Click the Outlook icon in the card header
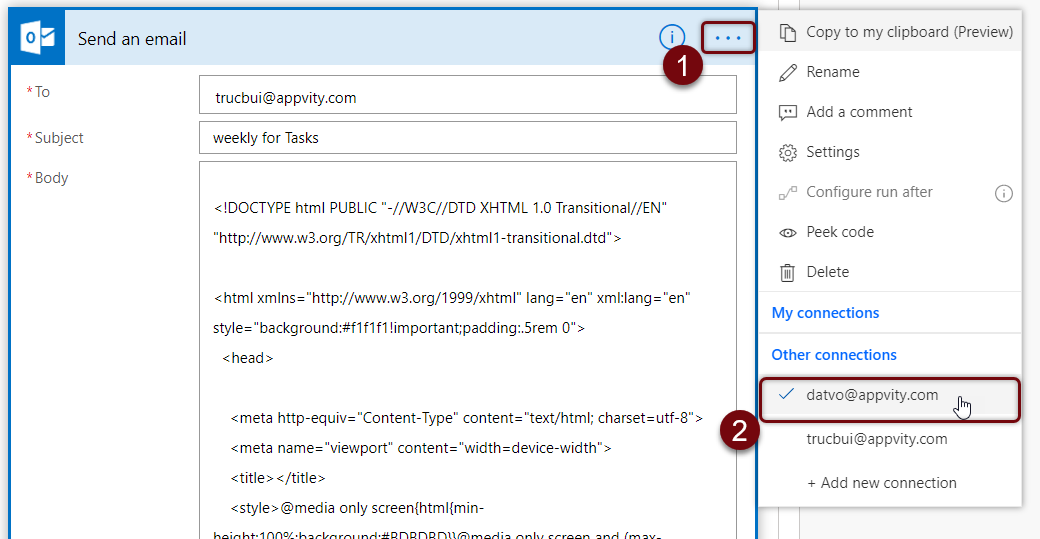Screen dimensions: 1040x539 [40, 39]
